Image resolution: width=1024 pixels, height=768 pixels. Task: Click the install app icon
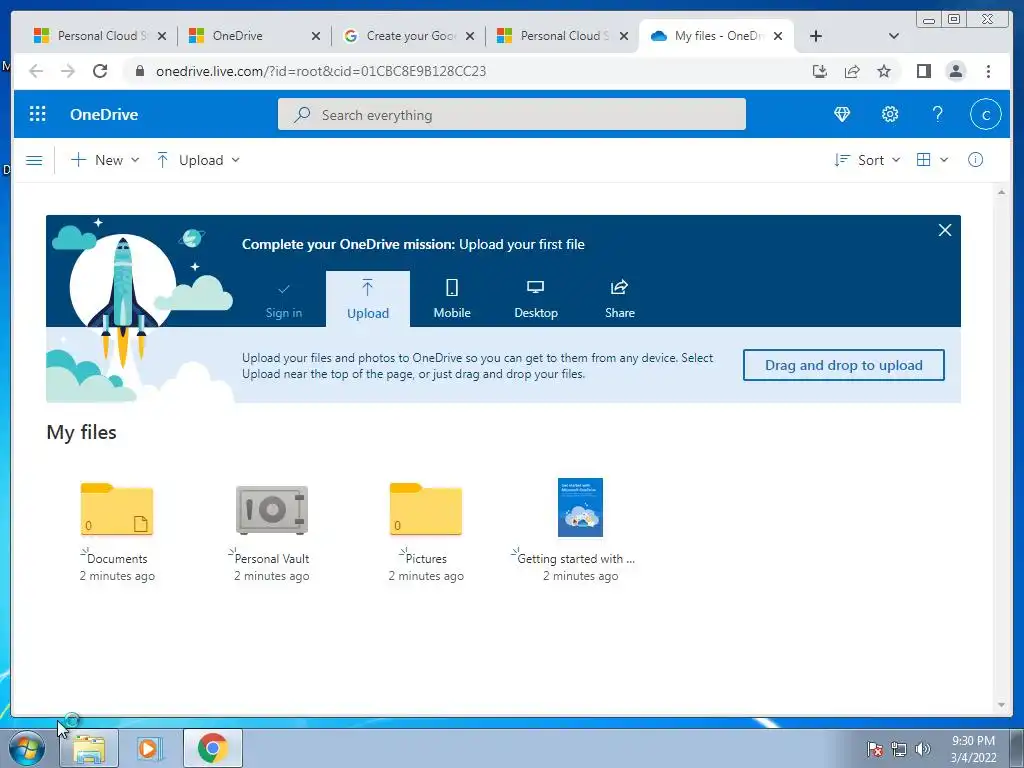(820, 71)
